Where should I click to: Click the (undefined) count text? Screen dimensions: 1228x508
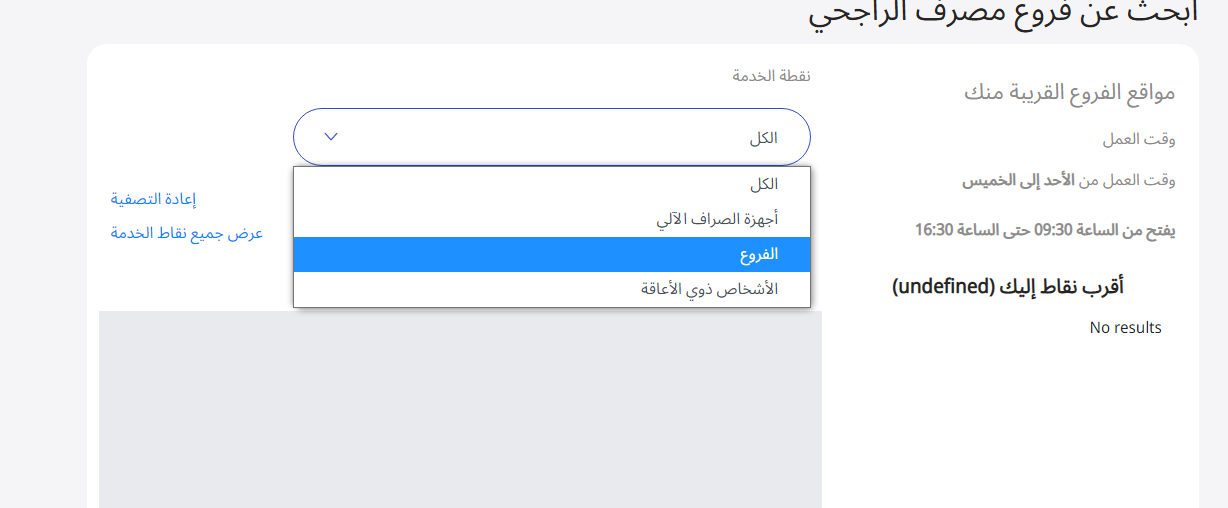[941, 287]
